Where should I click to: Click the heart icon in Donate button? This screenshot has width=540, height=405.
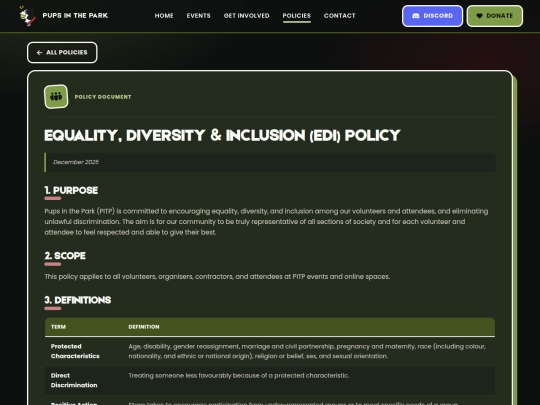click(479, 16)
